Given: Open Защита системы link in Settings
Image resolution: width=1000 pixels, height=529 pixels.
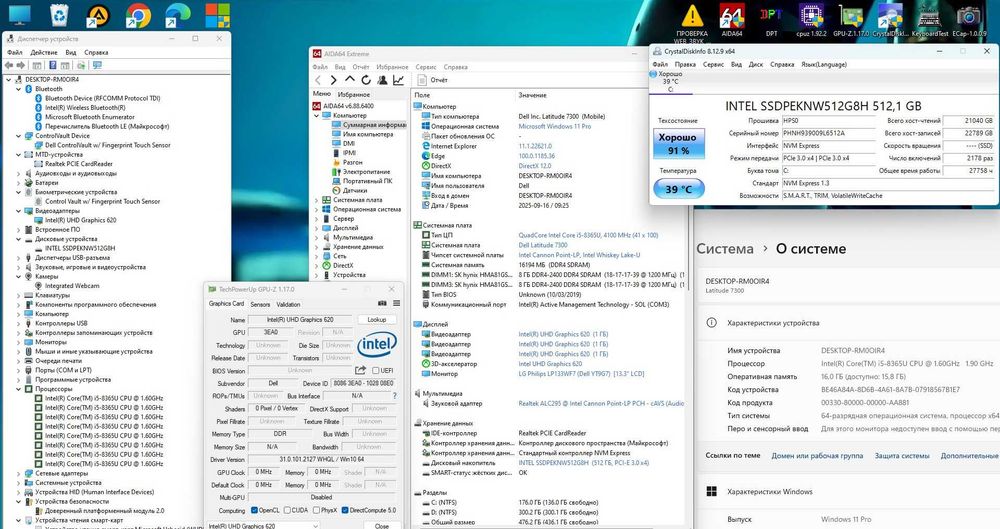Looking at the screenshot, I should pos(902,456).
